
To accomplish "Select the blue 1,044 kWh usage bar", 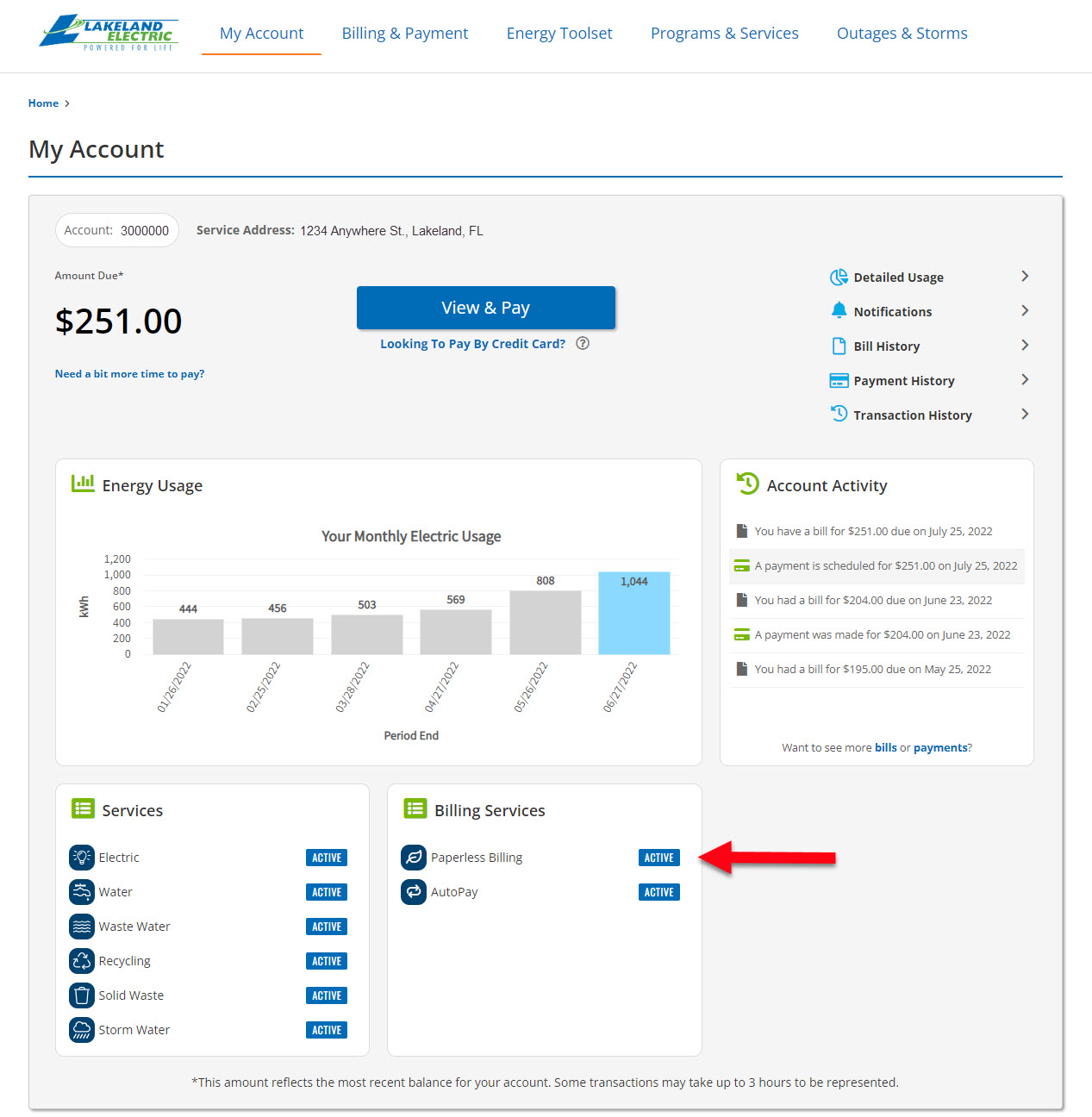I will coord(633,614).
